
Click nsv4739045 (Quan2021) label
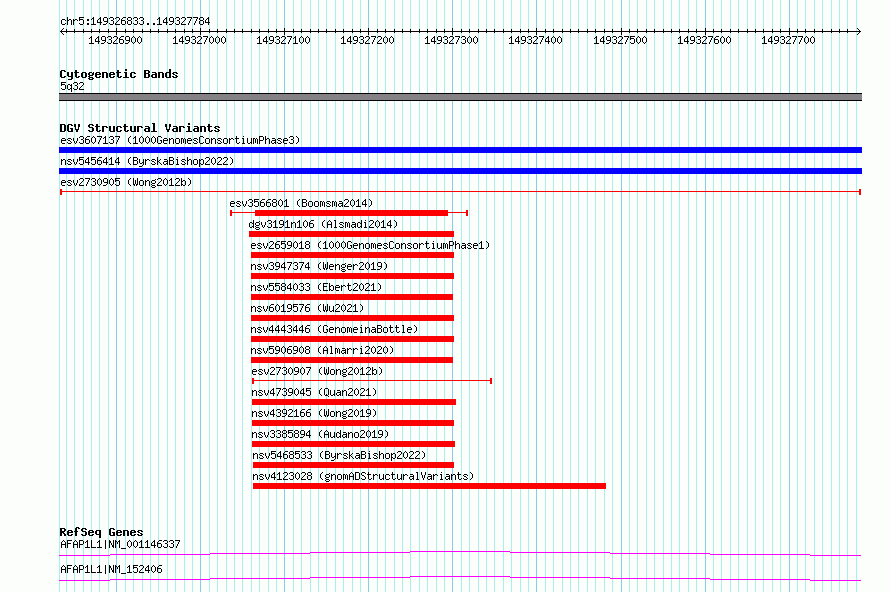(314, 392)
